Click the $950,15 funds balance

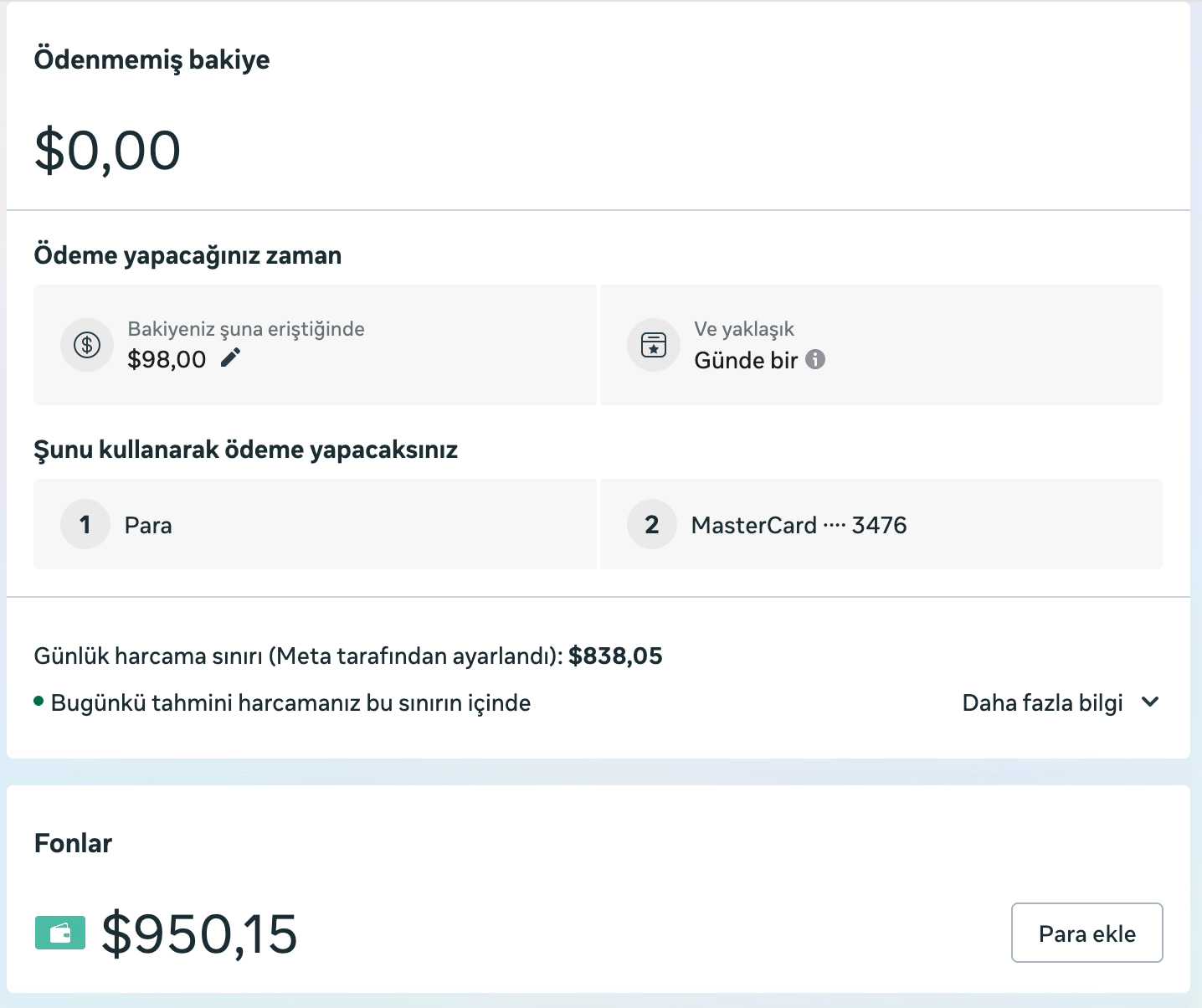coord(199,933)
